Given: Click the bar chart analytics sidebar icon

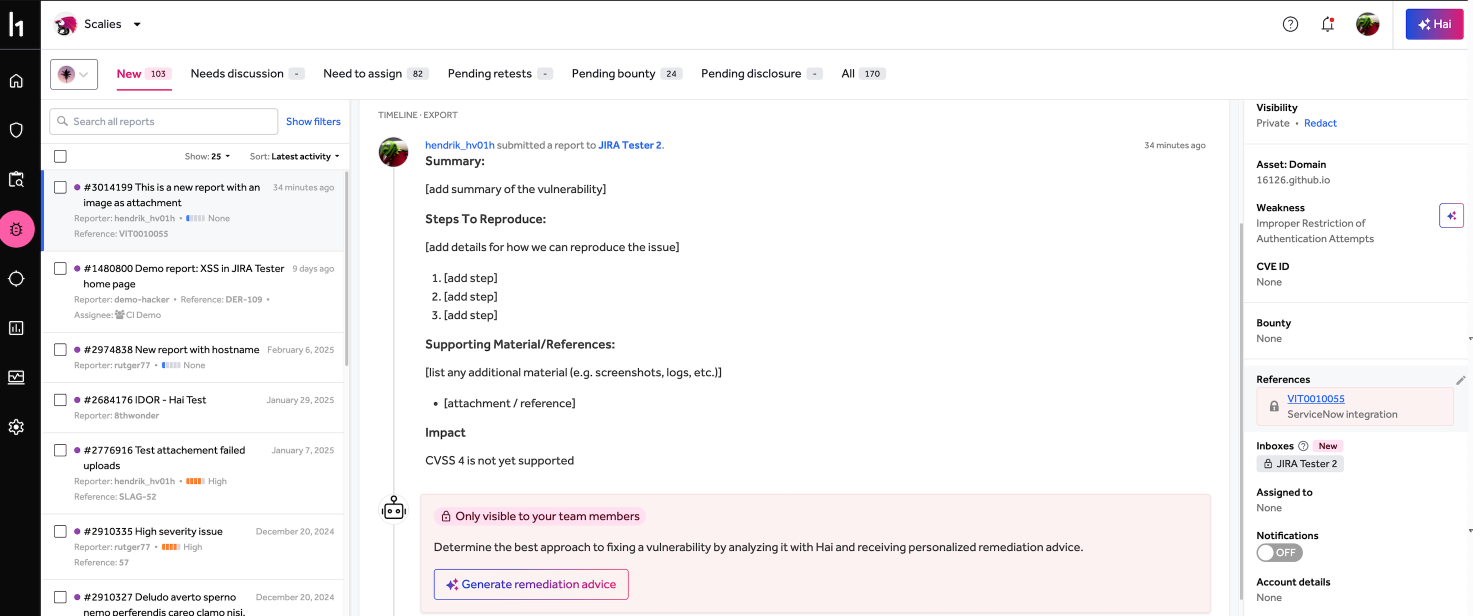Looking at the screenshot, I should point(16,327).
